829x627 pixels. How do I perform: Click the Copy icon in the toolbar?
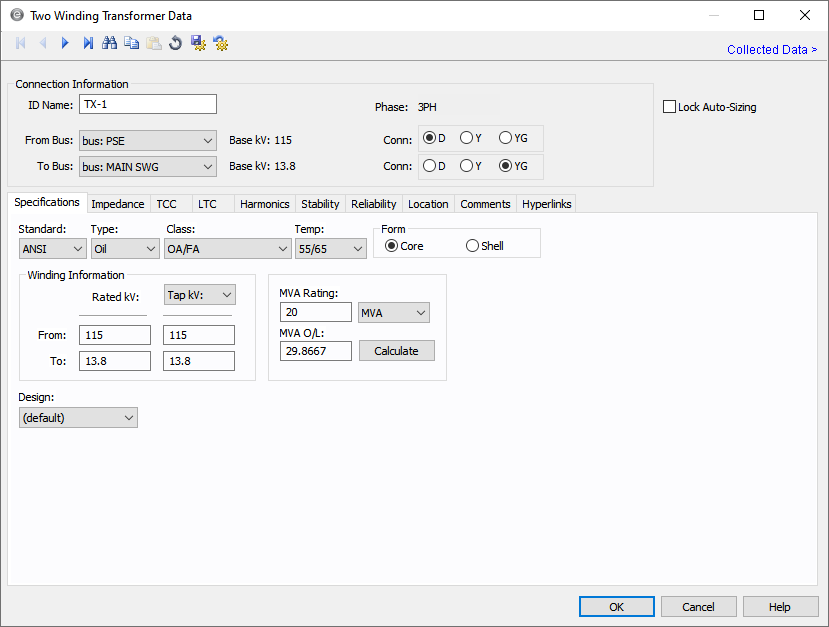[x=132, y=43]
